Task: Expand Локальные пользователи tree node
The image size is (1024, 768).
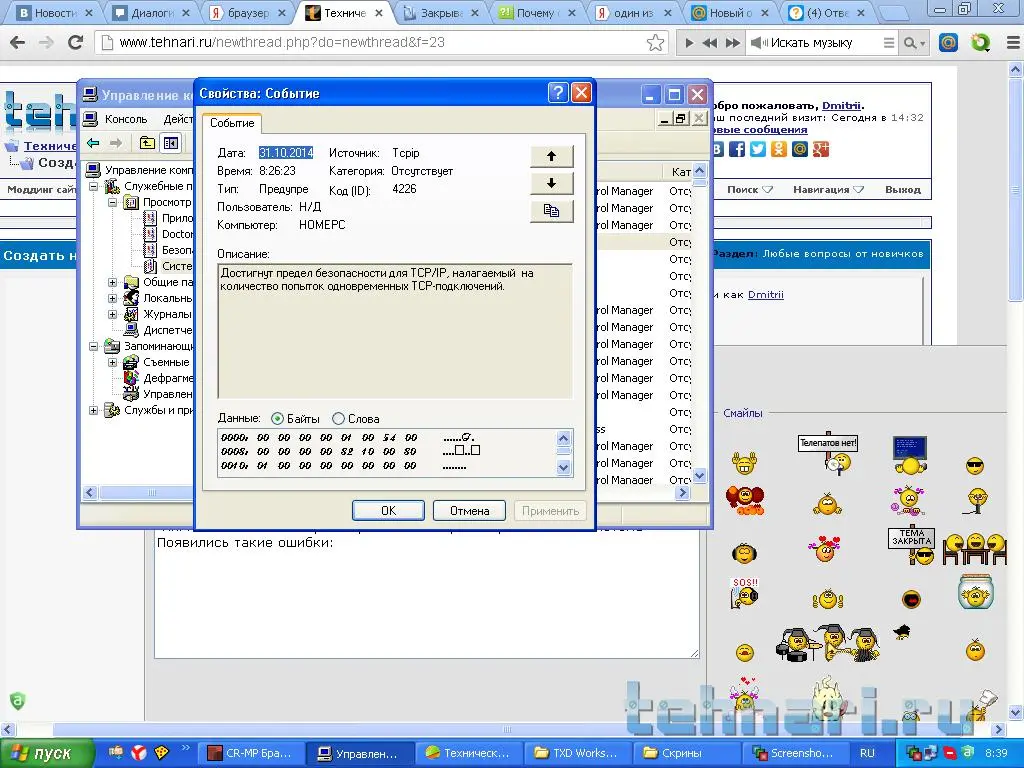Action: pos(112,298)
